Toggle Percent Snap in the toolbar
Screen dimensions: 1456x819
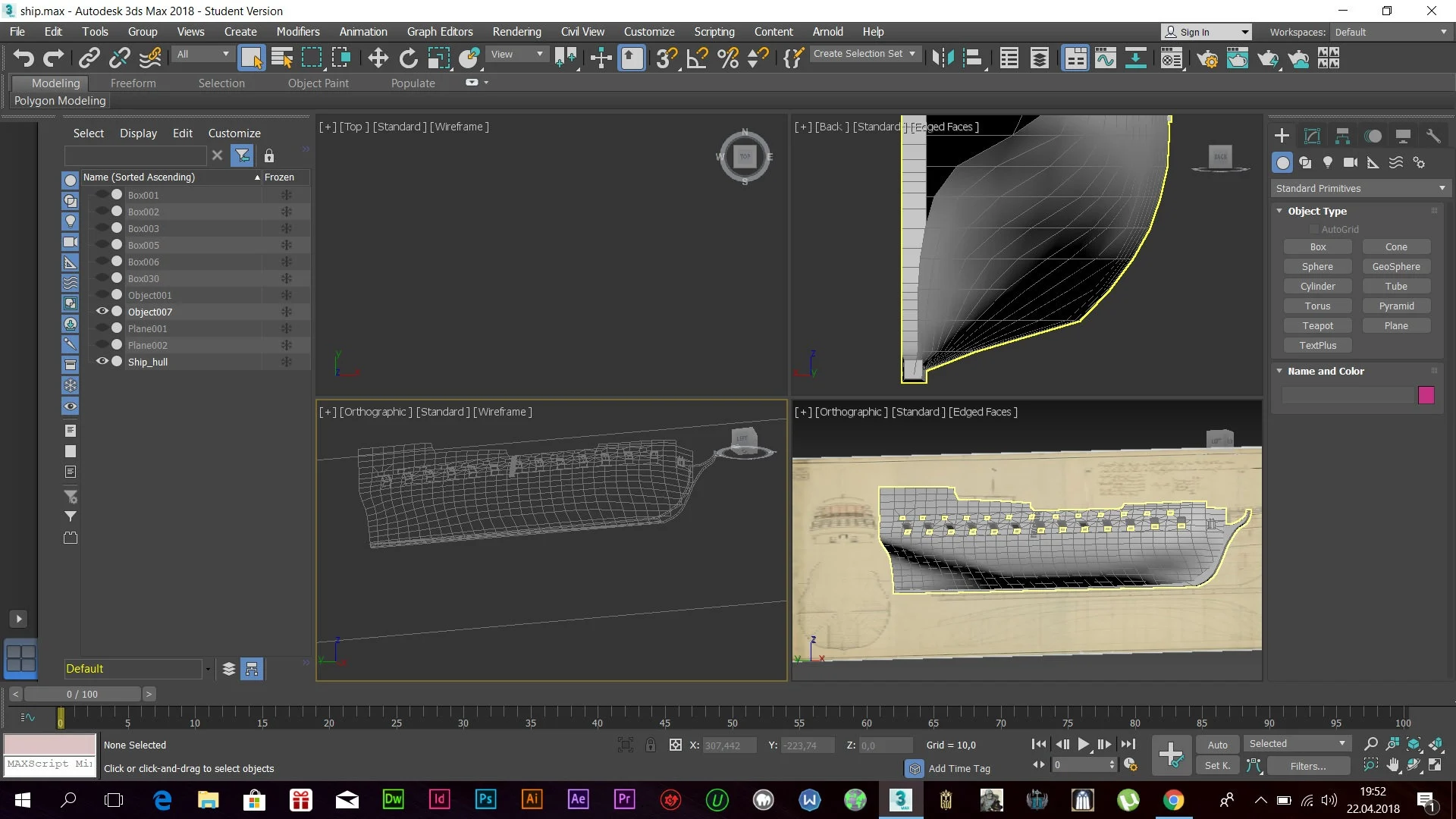click(x=728, y=58)
